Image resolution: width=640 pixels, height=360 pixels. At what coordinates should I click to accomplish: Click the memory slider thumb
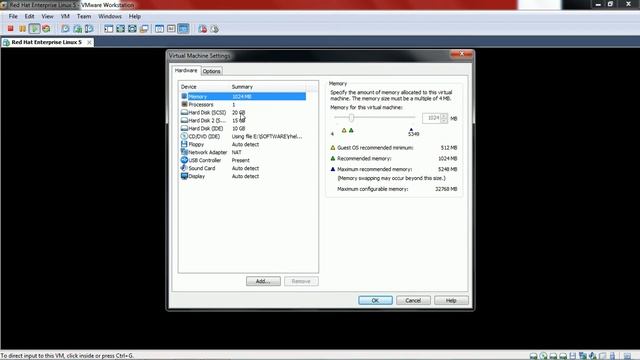[351, 118]
